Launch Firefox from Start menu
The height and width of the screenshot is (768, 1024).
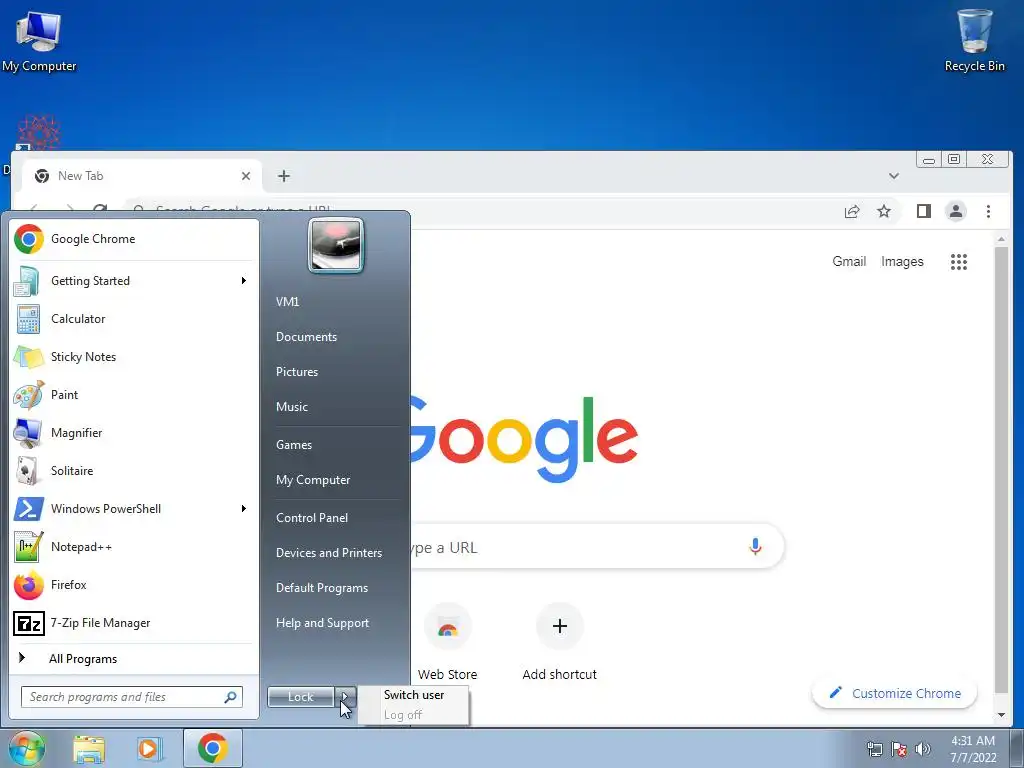pos(133,584)
